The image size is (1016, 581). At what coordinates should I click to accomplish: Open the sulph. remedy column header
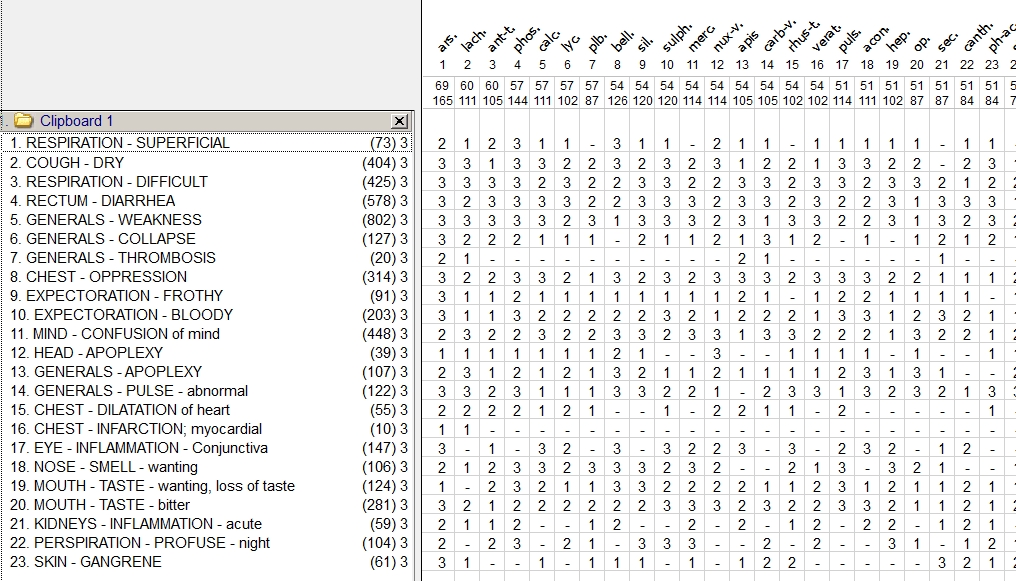coord(676,38)
